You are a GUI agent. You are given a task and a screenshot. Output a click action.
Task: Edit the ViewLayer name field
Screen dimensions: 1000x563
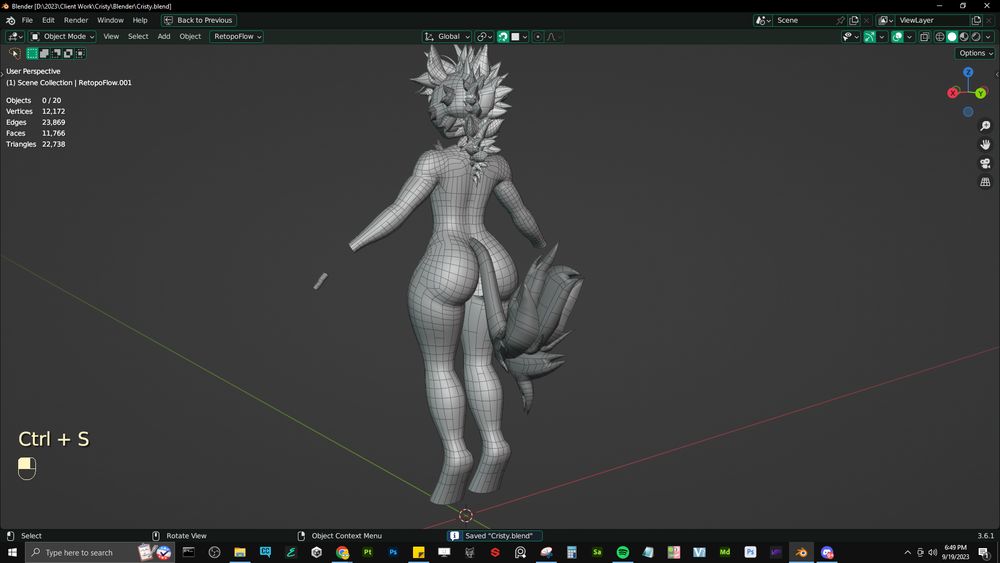(933, 20)
